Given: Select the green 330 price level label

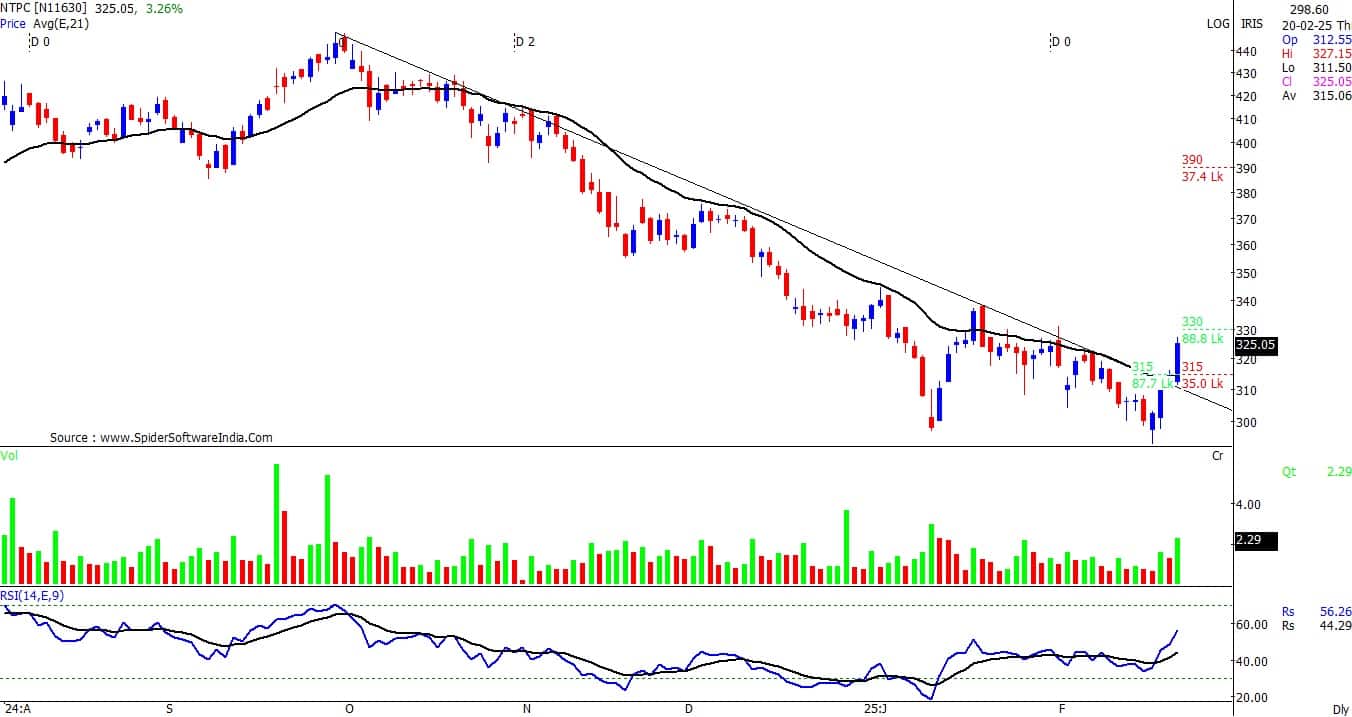Looking at the screenshot, I should [x=1192, y=322].
